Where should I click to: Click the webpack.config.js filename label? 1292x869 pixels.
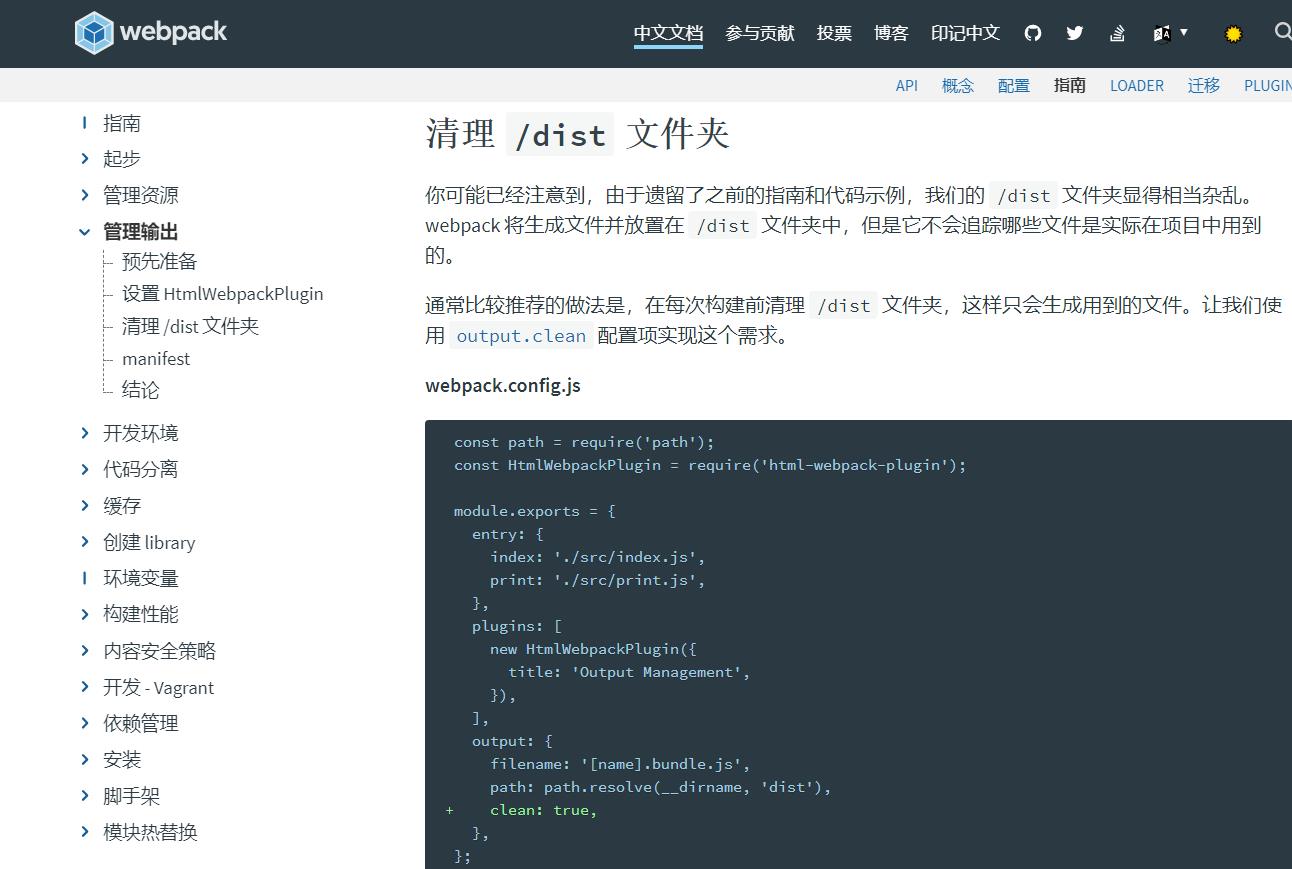[x=503, y=385]
